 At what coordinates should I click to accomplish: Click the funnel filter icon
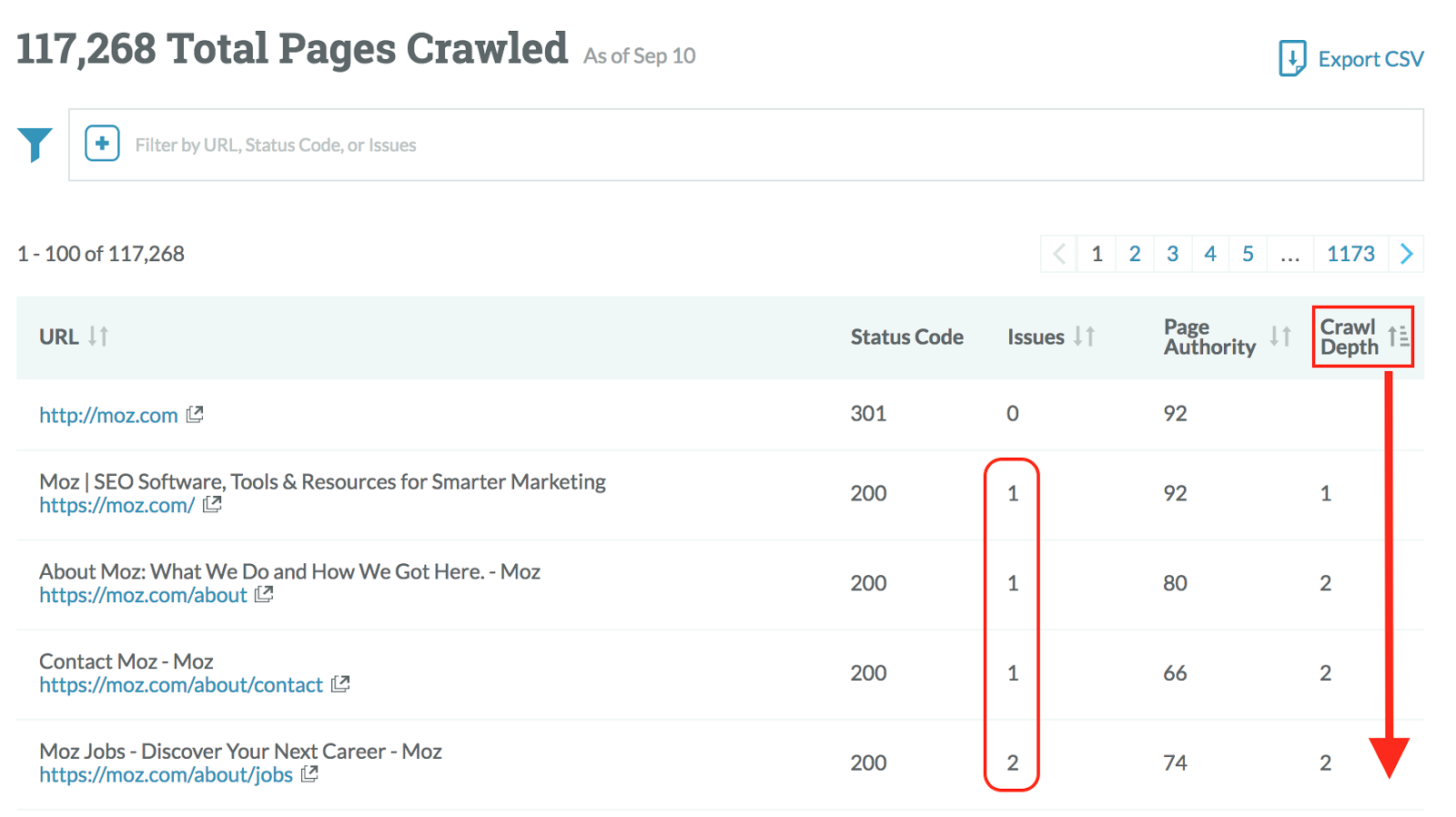(35, 145)
